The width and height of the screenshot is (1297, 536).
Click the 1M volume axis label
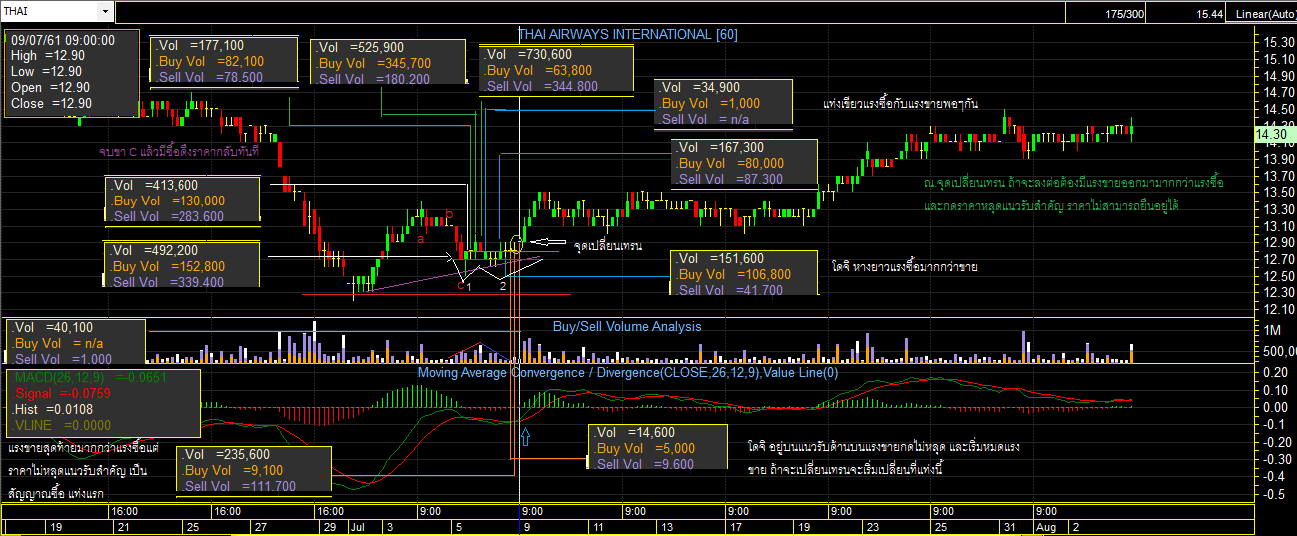(x=1274, y=330)
